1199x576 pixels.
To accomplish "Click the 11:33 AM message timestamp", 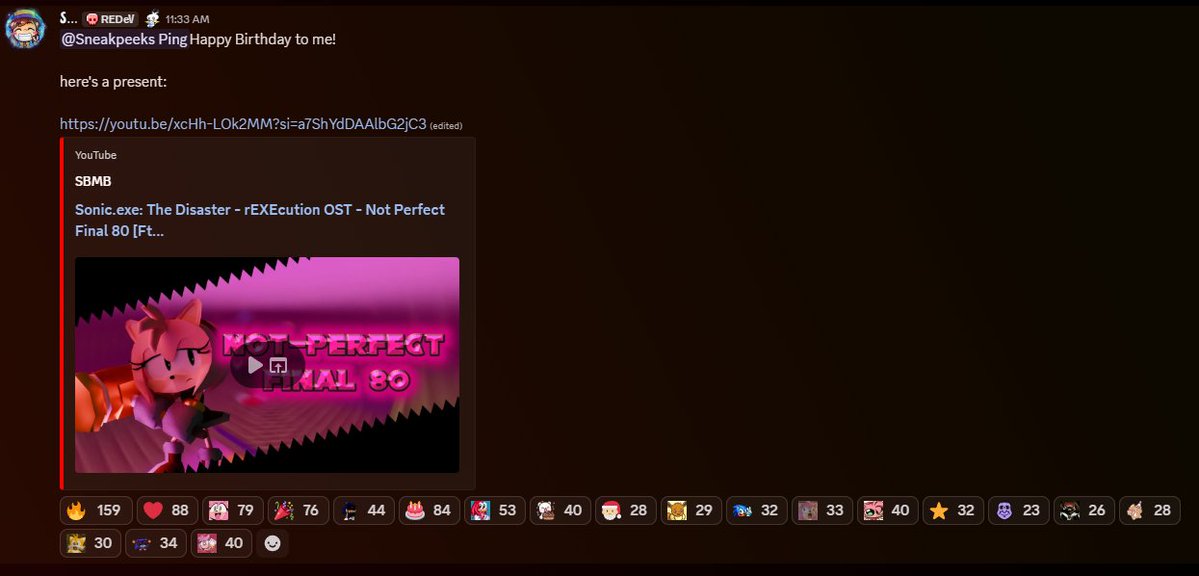I will click(187, 20).
